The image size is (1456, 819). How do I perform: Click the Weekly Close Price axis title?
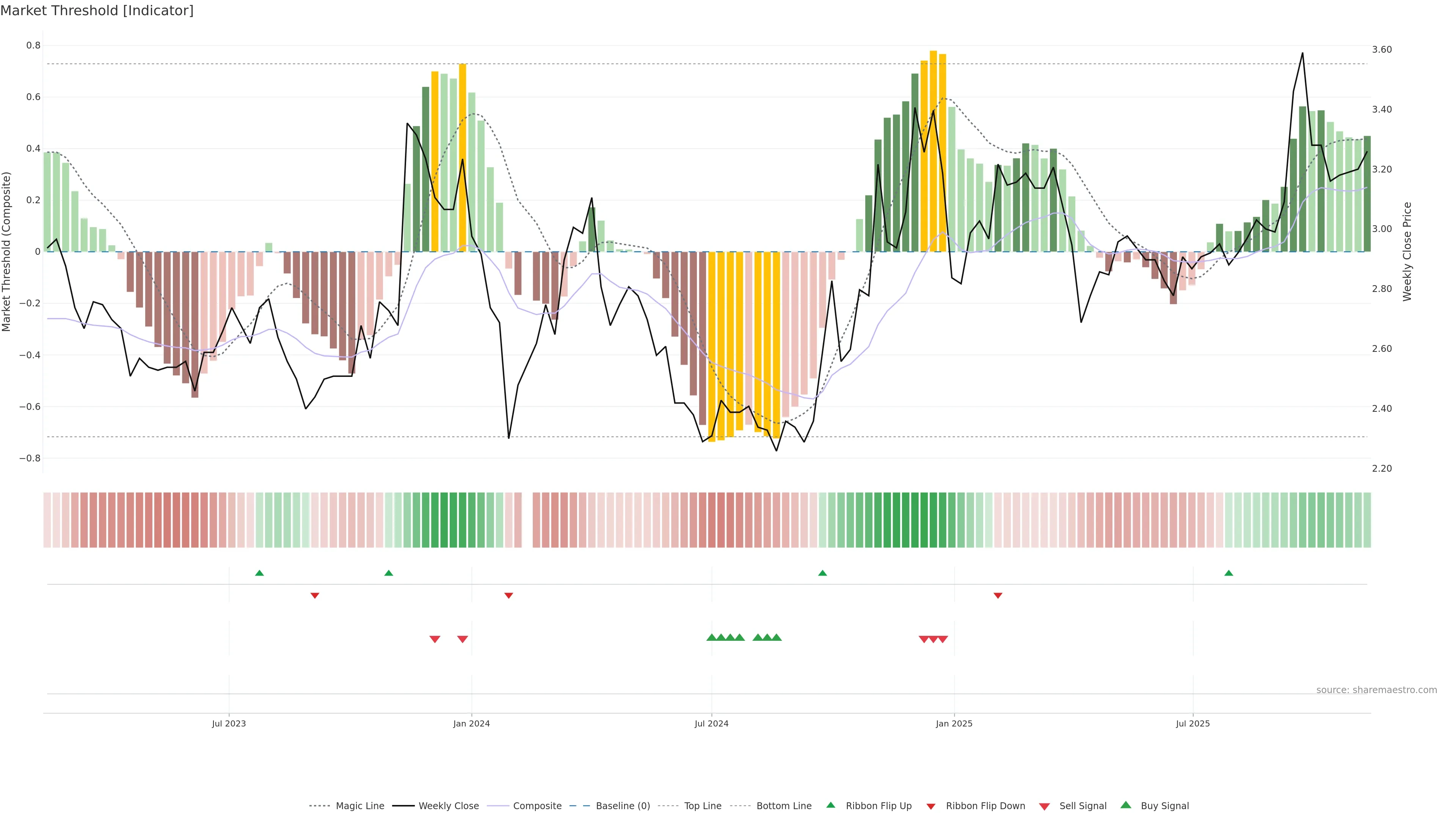click(x=1407, y=251)
